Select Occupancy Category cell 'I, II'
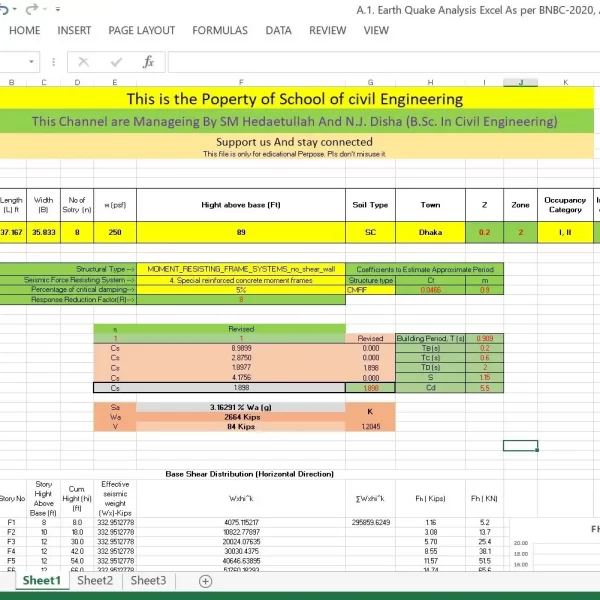The height and width of the screenshot is (600, 600). tap(566, 232)
